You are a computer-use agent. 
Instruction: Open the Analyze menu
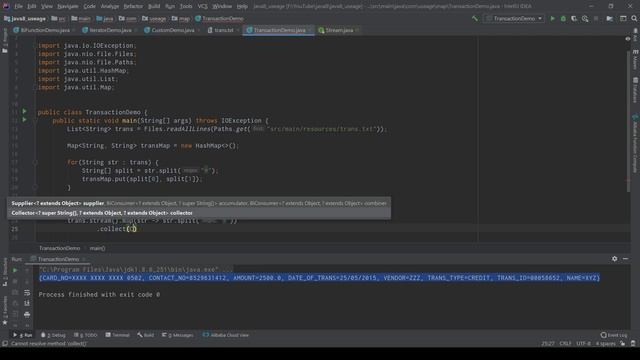coord(110,6)
